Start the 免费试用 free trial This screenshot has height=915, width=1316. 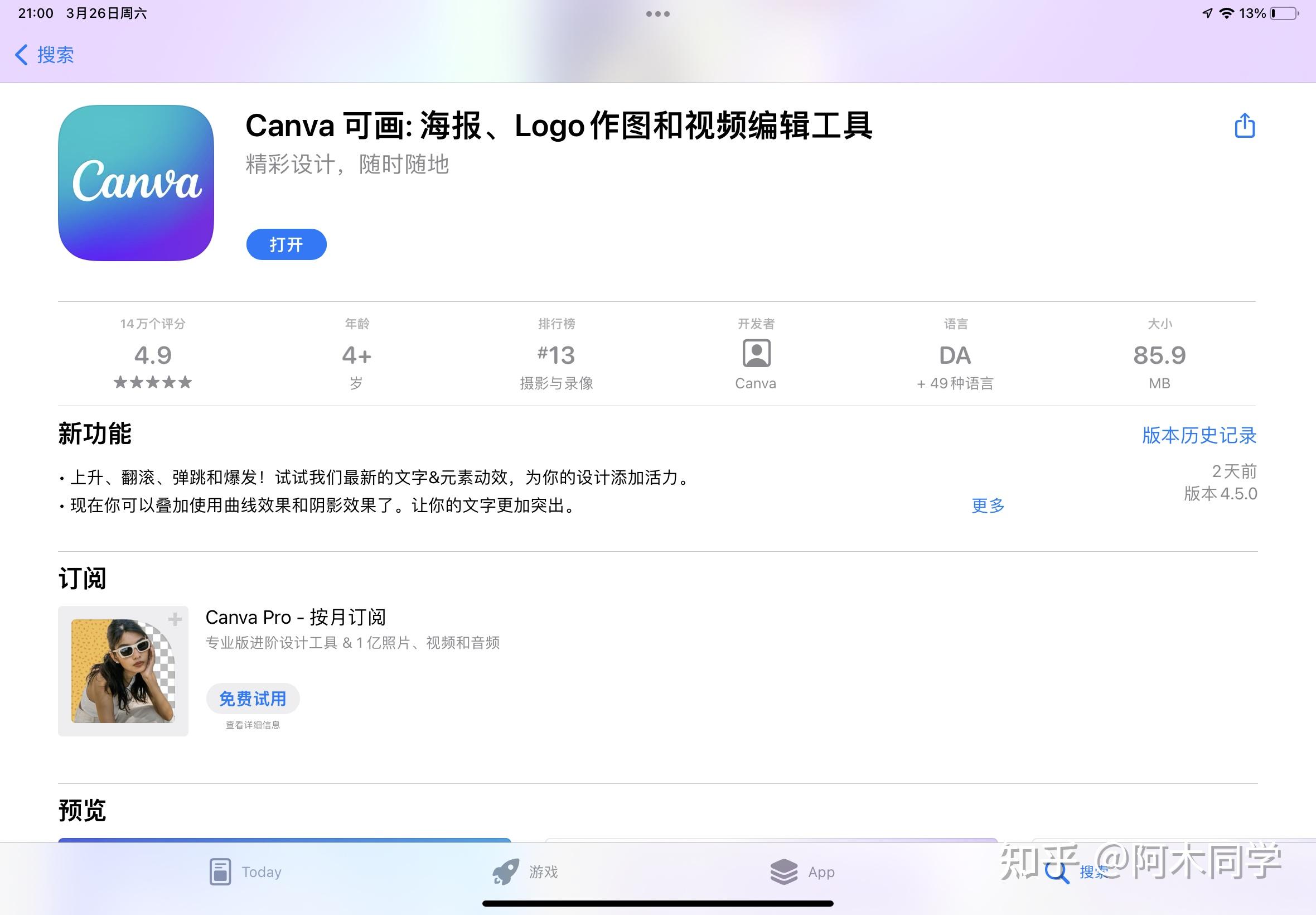click(x=253, y=699)
